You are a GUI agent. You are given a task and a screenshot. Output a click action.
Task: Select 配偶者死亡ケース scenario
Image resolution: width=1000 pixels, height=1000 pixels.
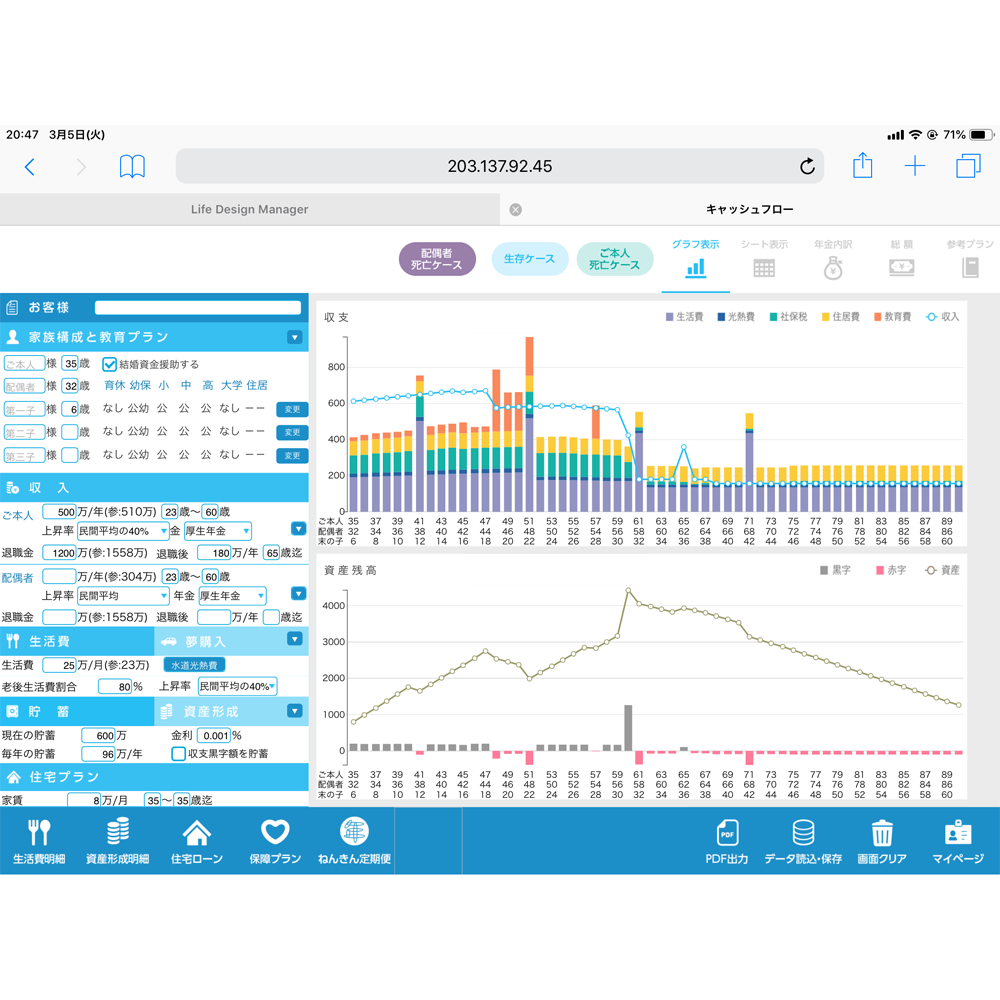(437, 259)
